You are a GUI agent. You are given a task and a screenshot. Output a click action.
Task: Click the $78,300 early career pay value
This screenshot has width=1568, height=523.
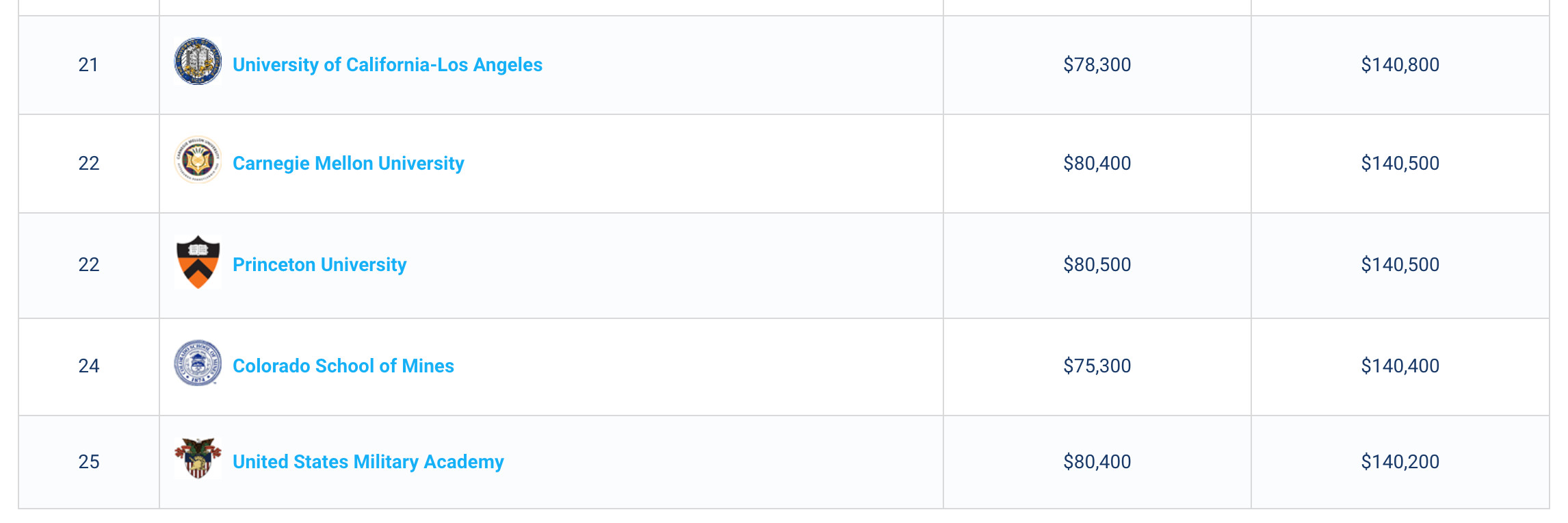(x=1097, y=64)
